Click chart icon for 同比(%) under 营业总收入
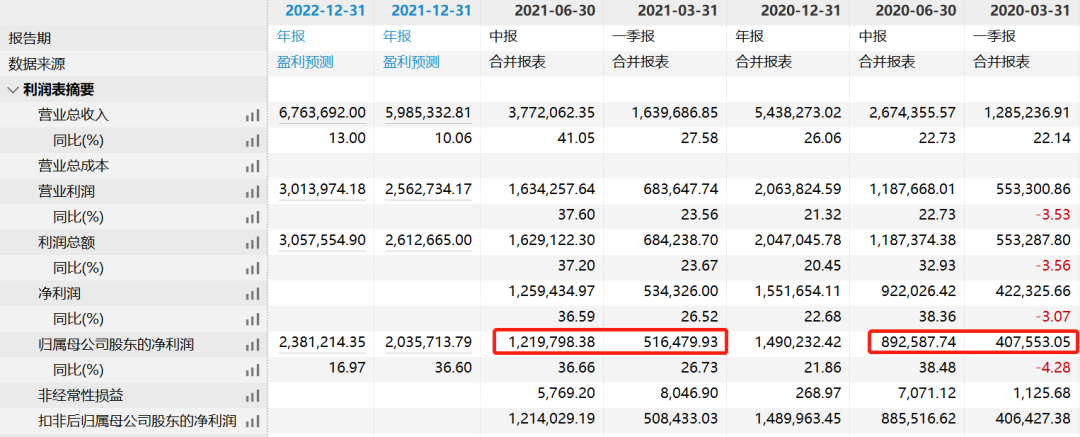The image size is (1080, 437). pos(252,140)
